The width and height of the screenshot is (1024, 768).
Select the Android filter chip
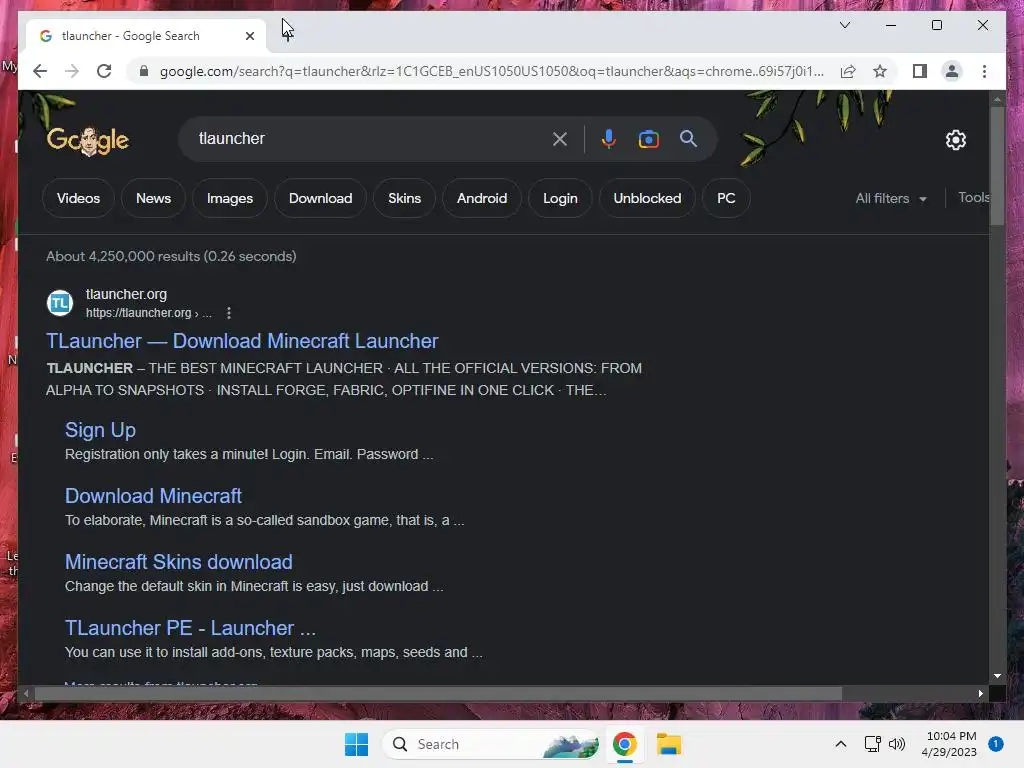coord(482,199)
